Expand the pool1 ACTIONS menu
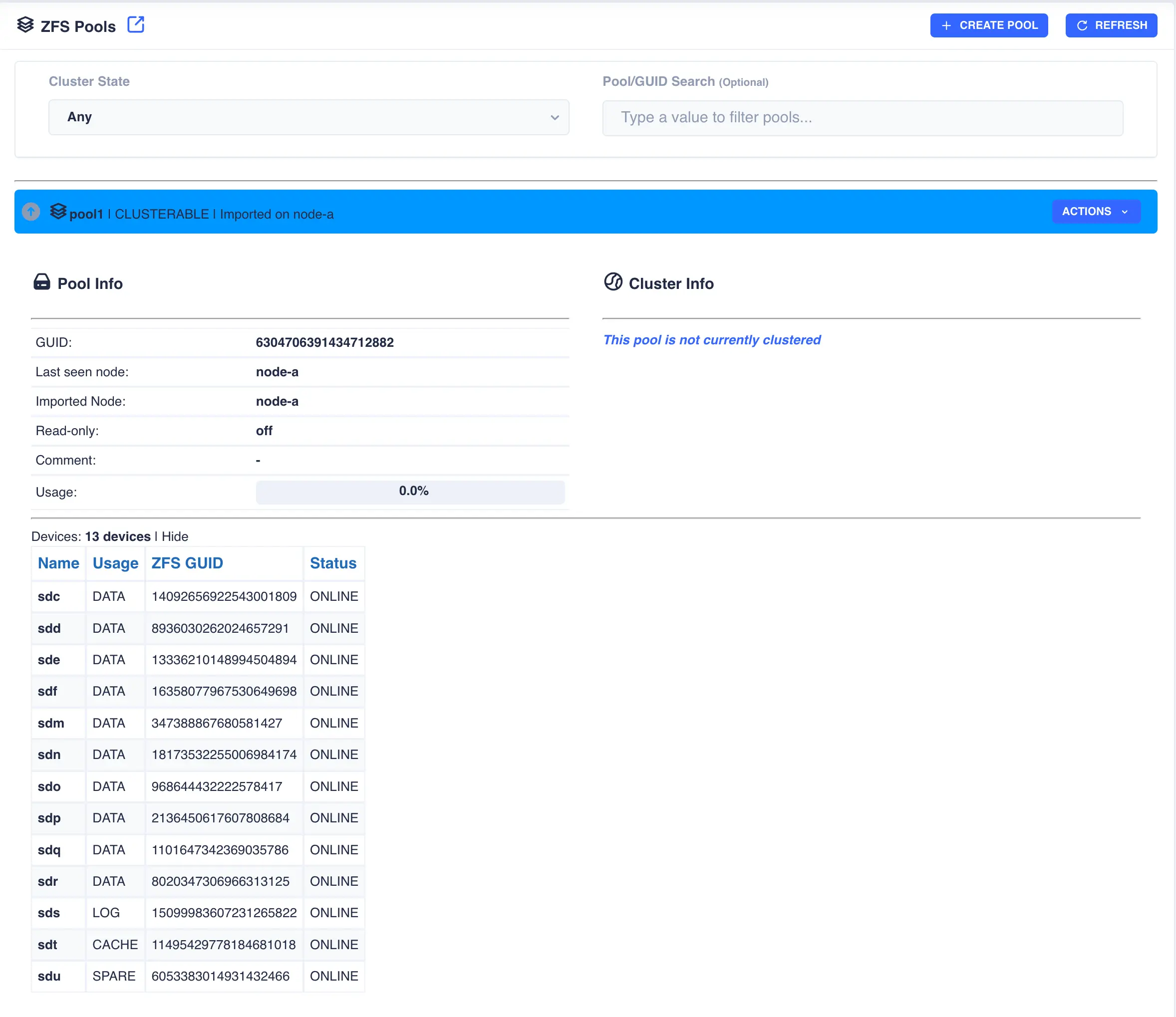1176x1017 pixels. pyautogui.click(x=1096, y=211)
